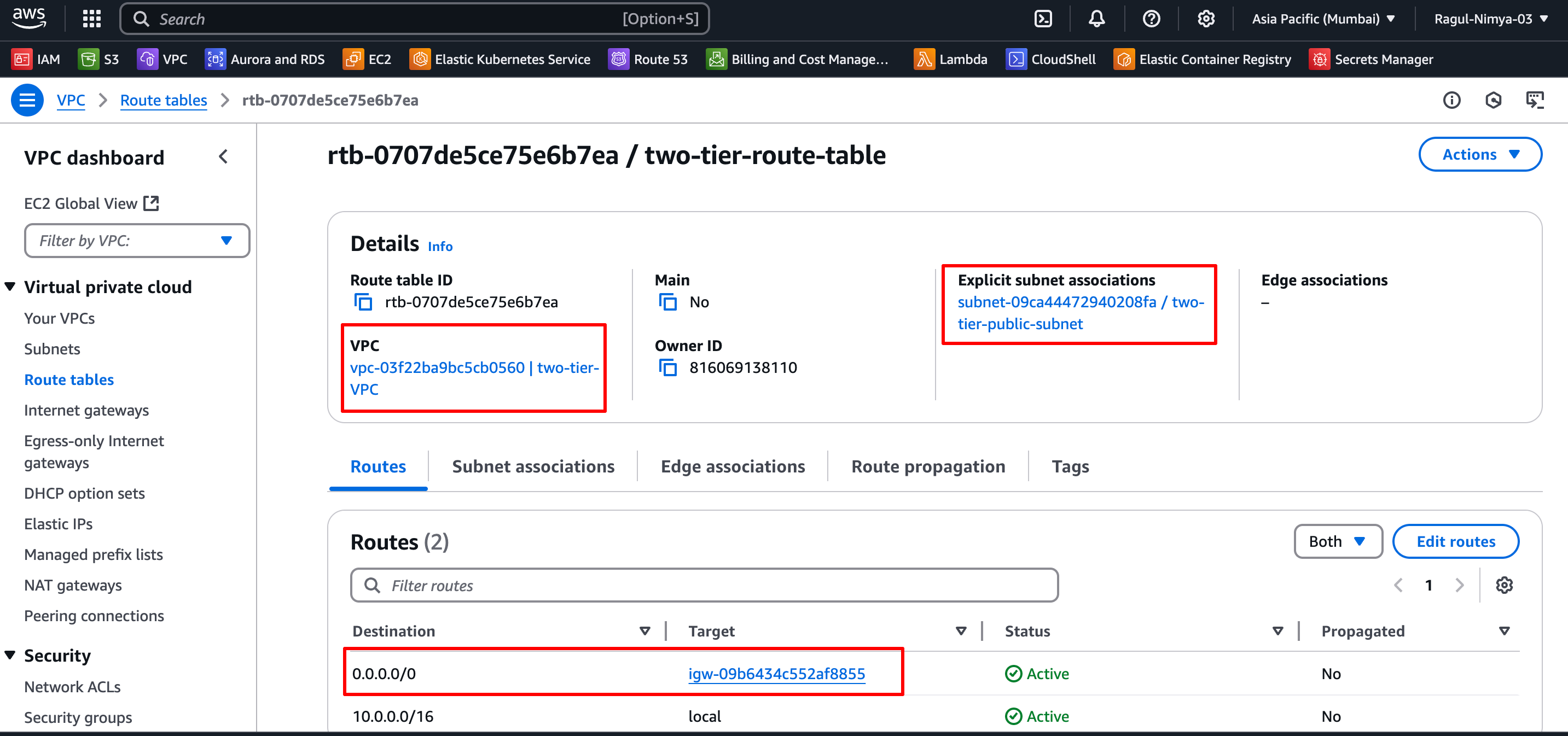This screenshot has width=1568, height=736.
Task: Click the hexagon icon beside info icon
Action: (1492, 100)
